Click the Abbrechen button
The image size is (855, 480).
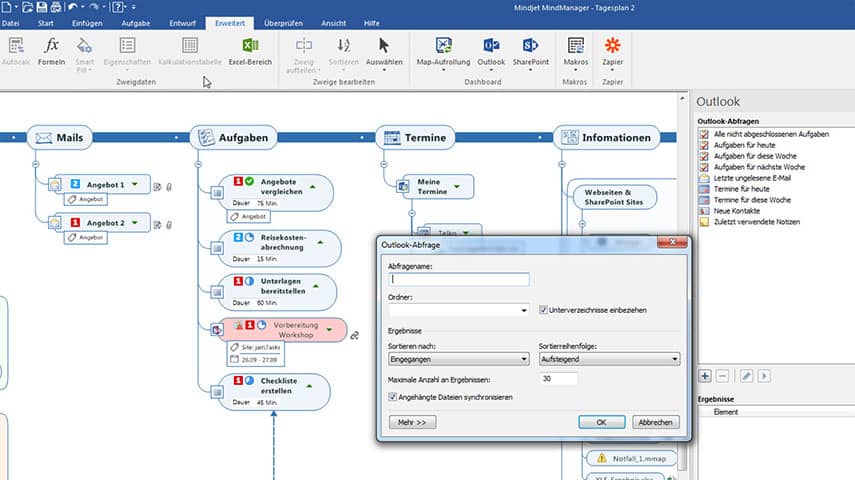click(655, 422)
